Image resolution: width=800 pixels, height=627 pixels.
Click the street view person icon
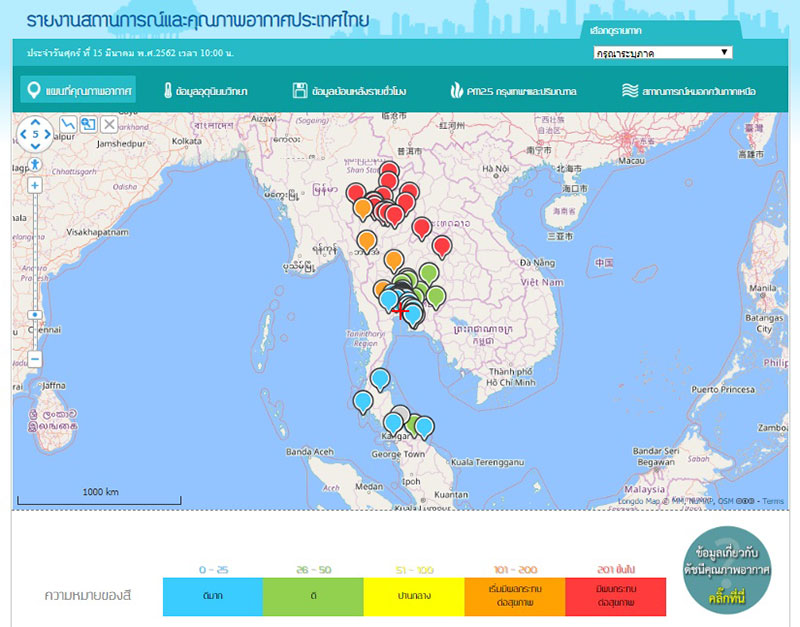click(35, 163)
